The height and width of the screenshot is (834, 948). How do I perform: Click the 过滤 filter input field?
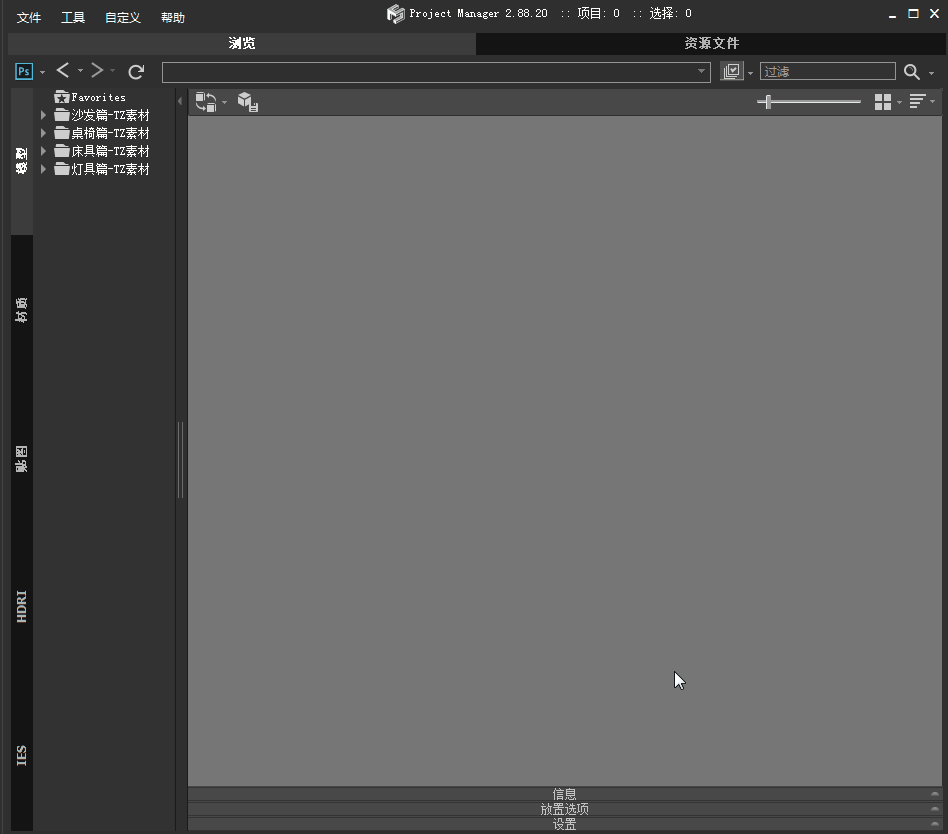pyautogui.click(x=828, y=71)
